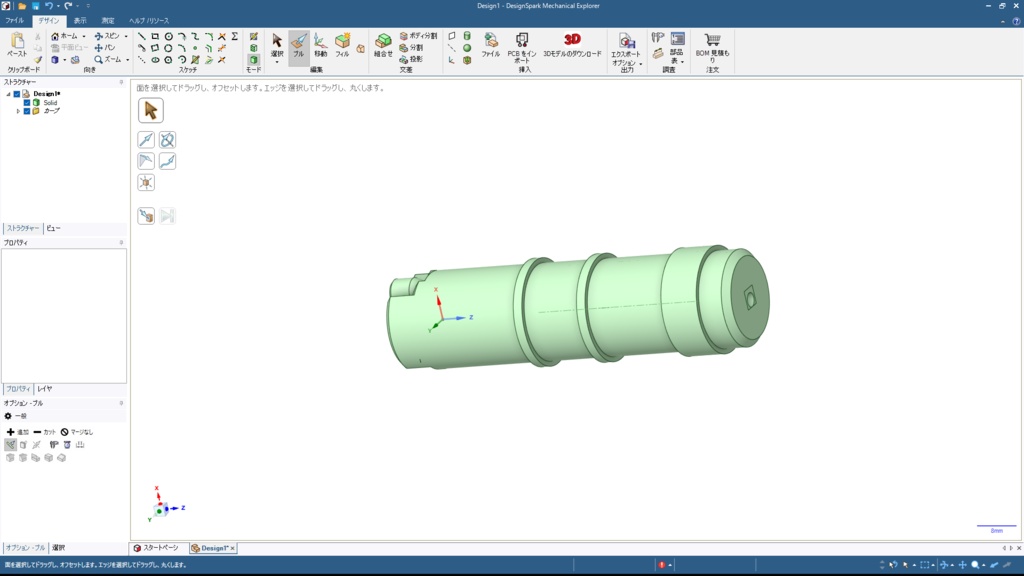Screen dimensions: 1024x576
Task: Activate the 移動 (Move) tool
Action: [321, 46]
